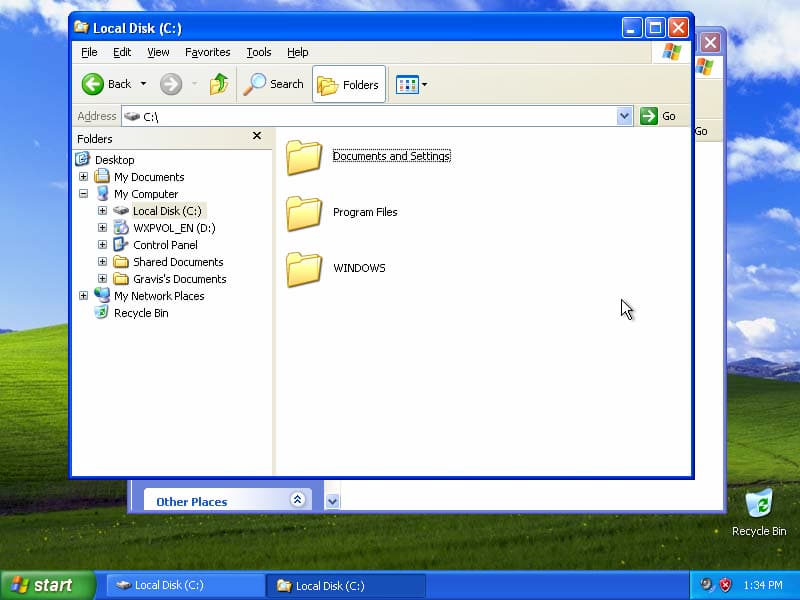Expand the Local Disk (C:) tree node
Screen dimensions: 800x600
coord(103,210)
